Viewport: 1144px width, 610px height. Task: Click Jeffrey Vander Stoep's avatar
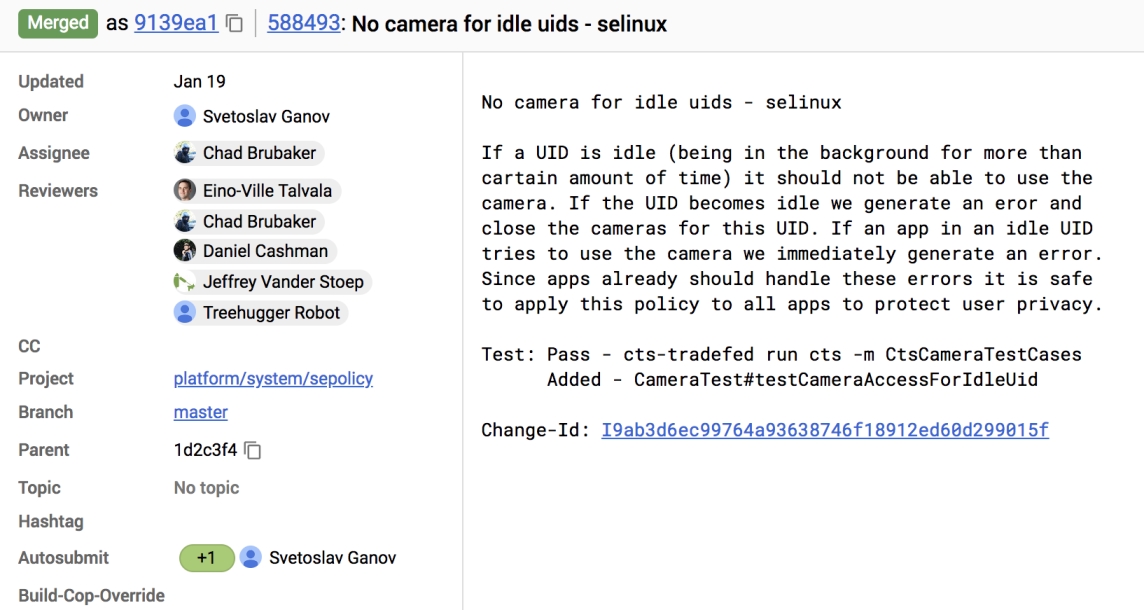pyautogui.click(x=185, y=282)
